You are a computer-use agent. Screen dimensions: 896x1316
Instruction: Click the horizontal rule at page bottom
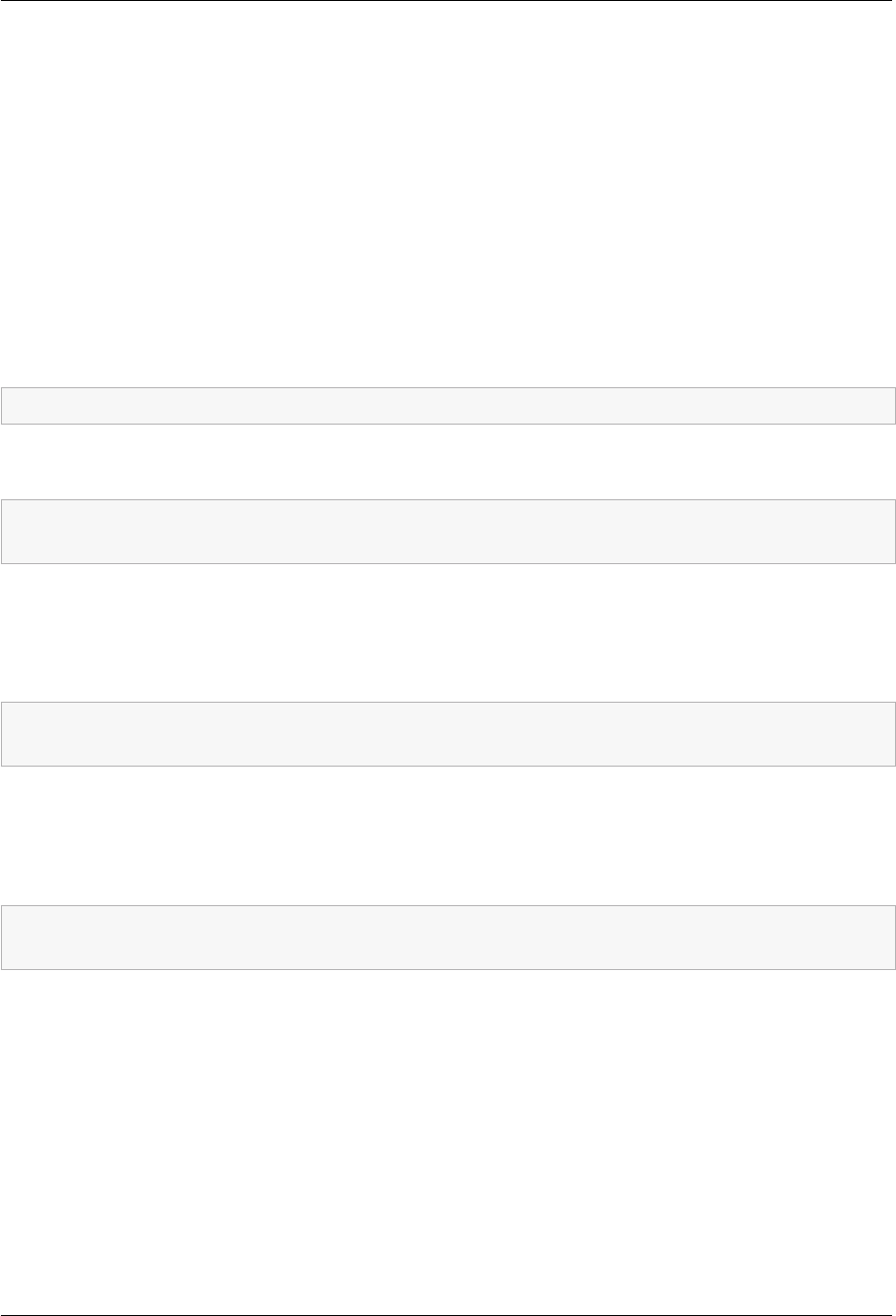point(448,1314)
